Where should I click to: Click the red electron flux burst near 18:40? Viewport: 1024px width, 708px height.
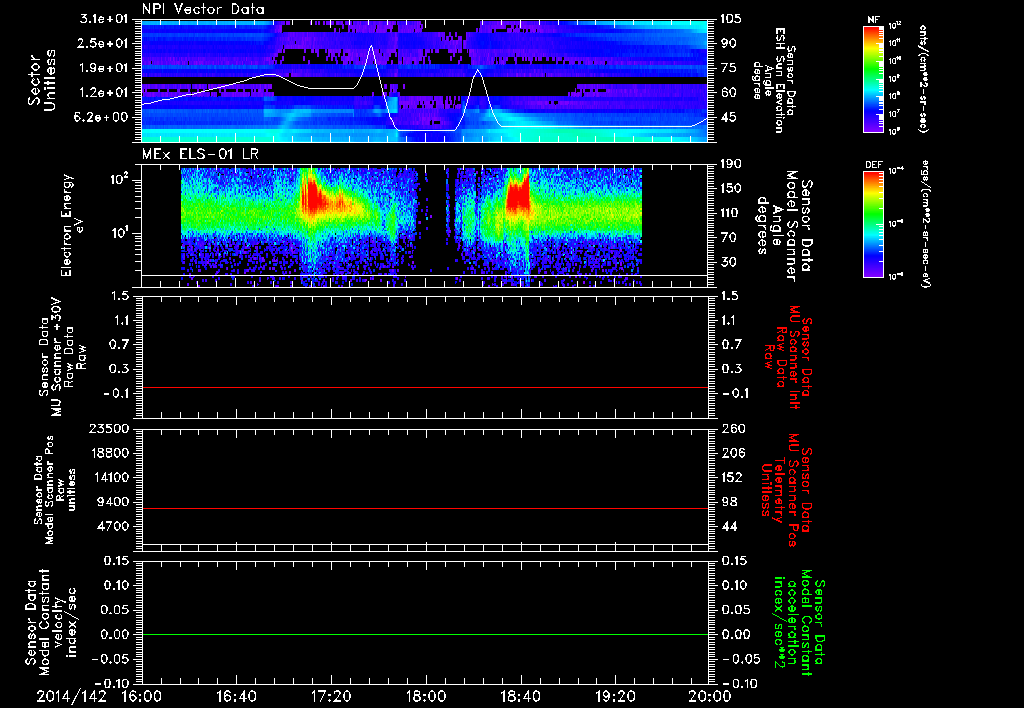[x=518, y=195]
